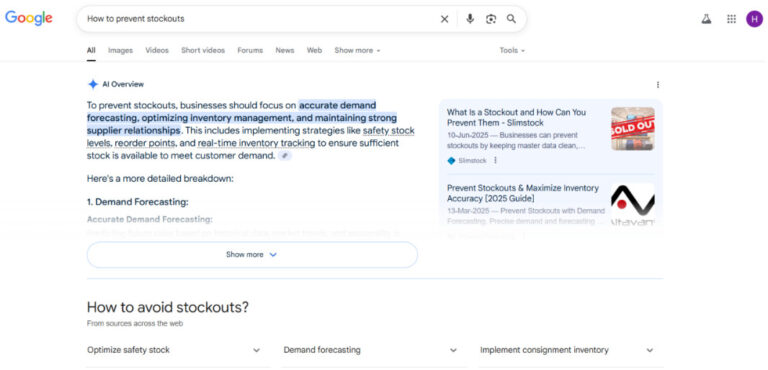Image resolution: width=768 pixels, height=370 pixels.
Task: Click the SOLD OUT thumbnail image
Action: coord(632,128)
